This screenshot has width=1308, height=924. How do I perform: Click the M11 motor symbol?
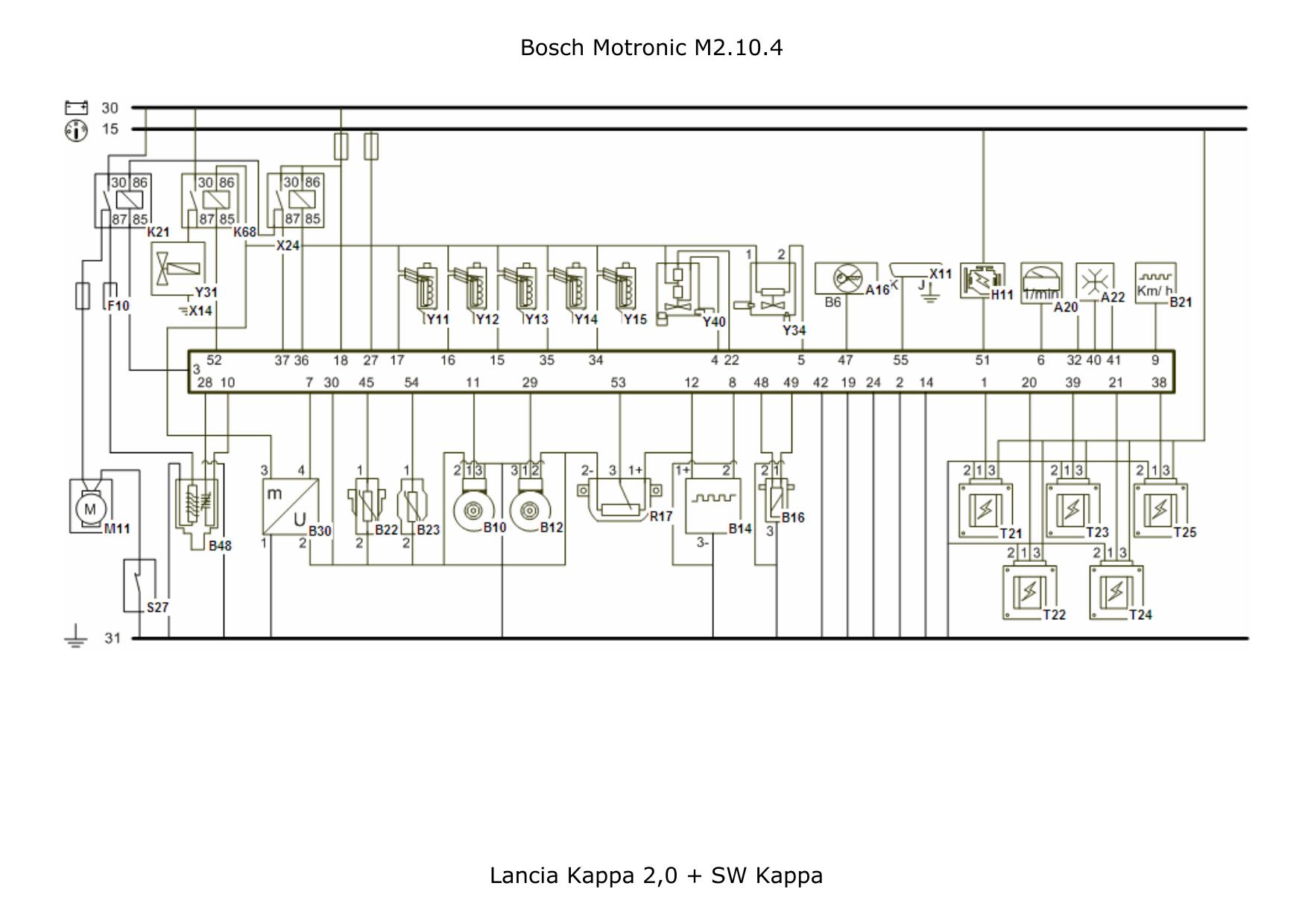coord(91,507)
